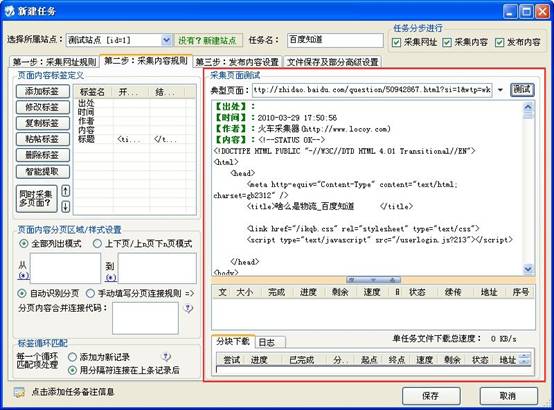Screen dimensions: 554x410
Task: Click 添加标签 button
Action: [x=42, y=91]
